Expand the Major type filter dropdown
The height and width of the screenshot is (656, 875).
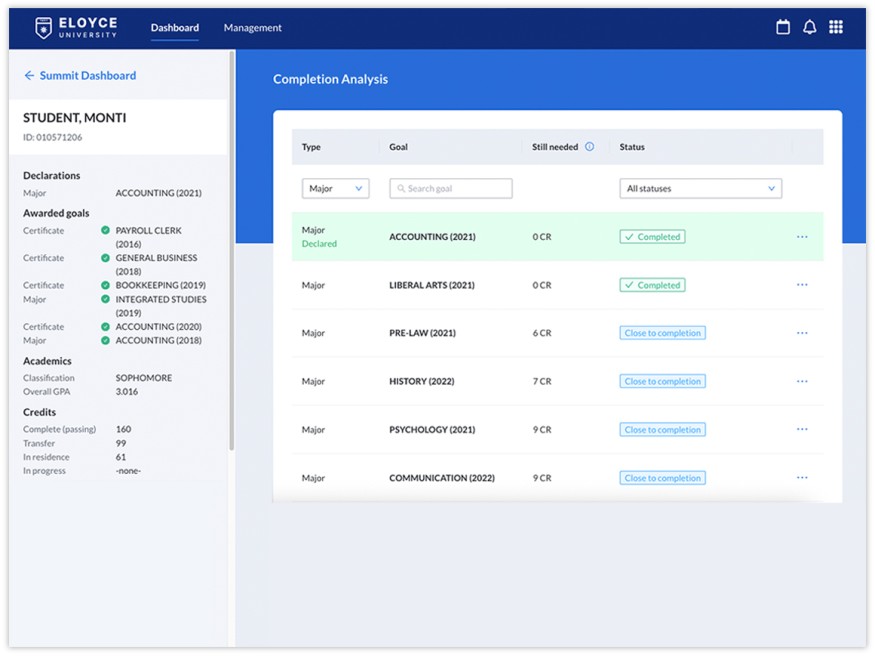point(335,188)
